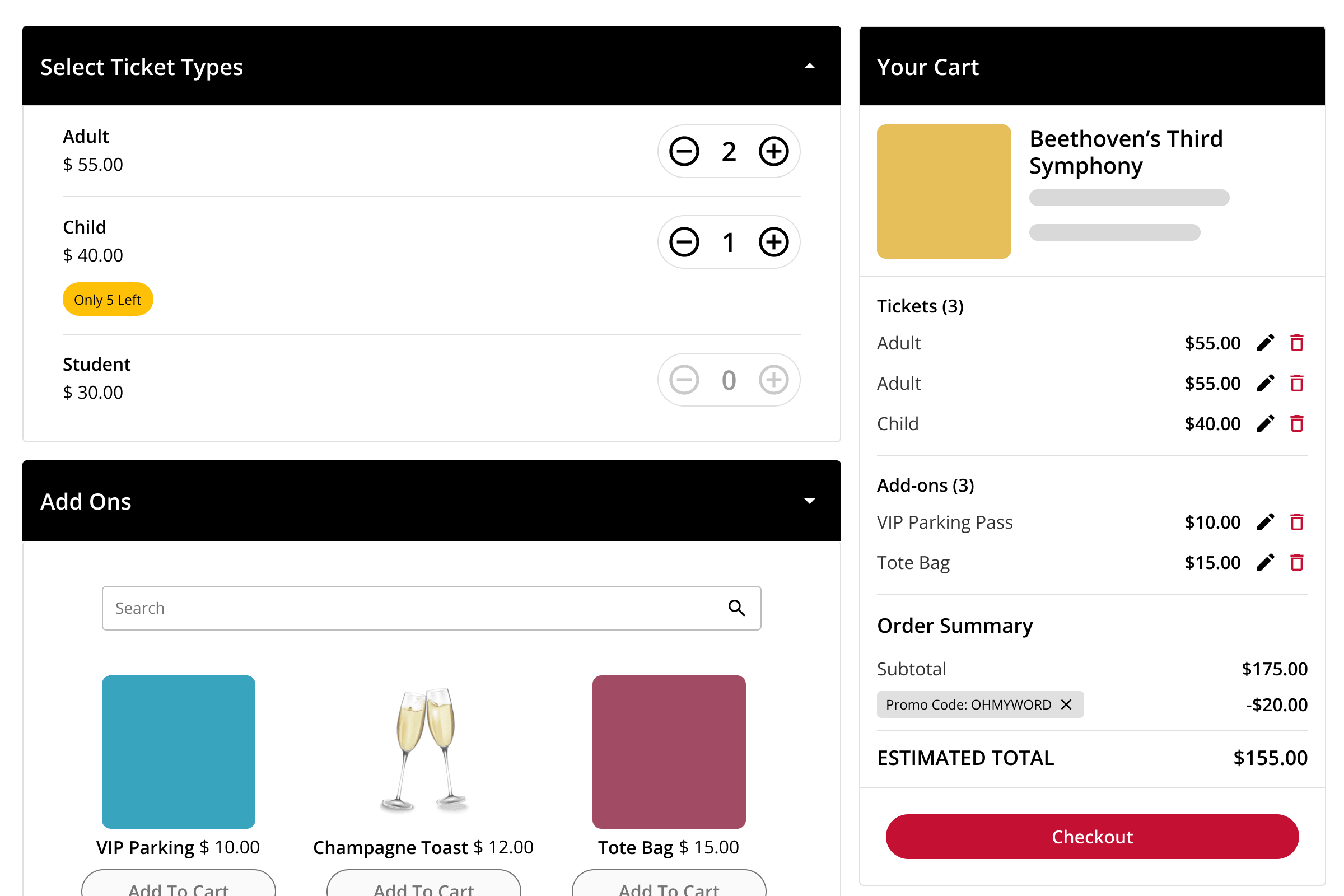Image resolution: width=1344 pixels, height=896 pixels.
Task: Edit the Tote Bag cart item
Action: point(1266,562)
